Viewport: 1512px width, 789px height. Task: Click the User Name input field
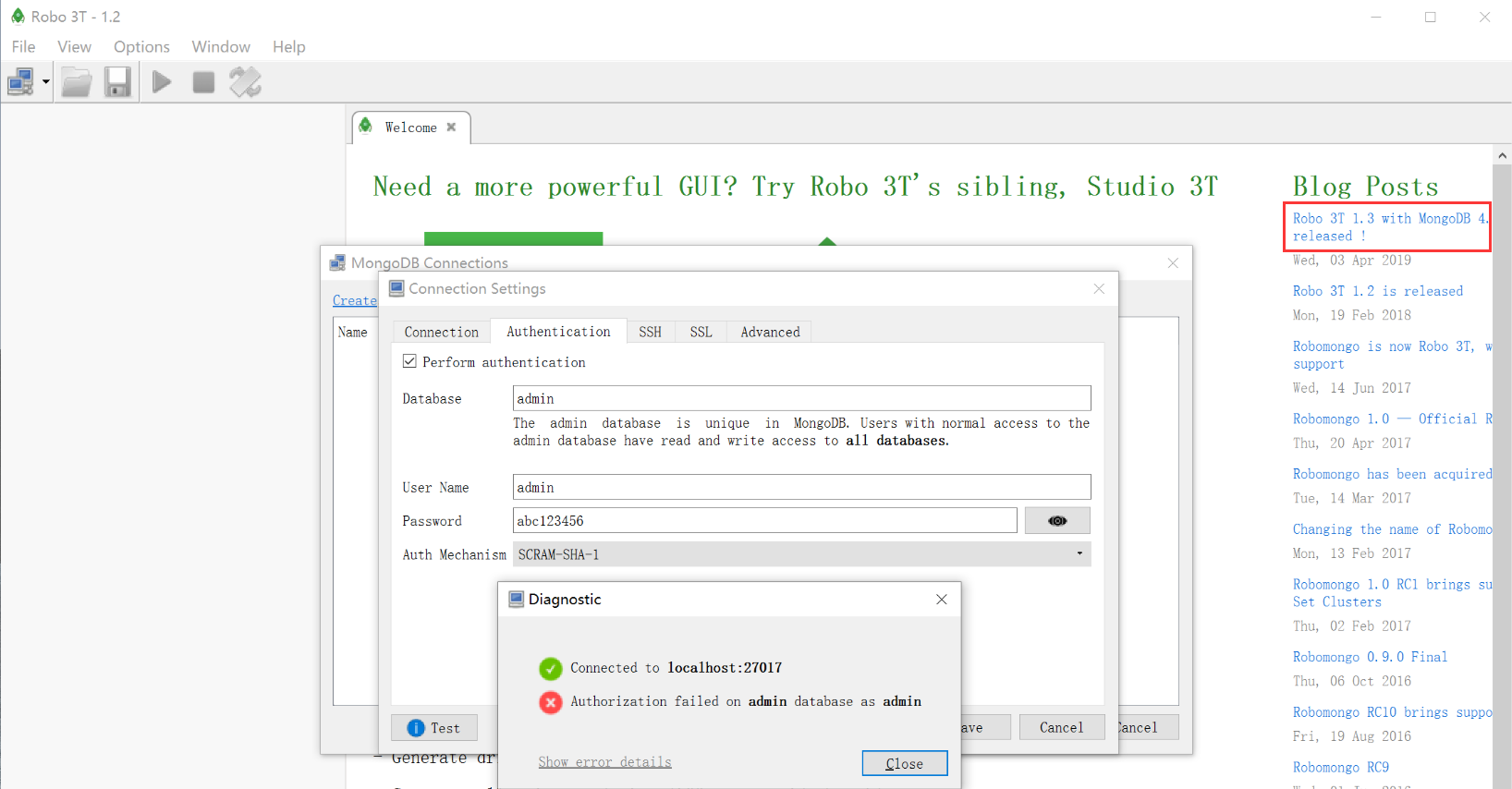(801, 487)
